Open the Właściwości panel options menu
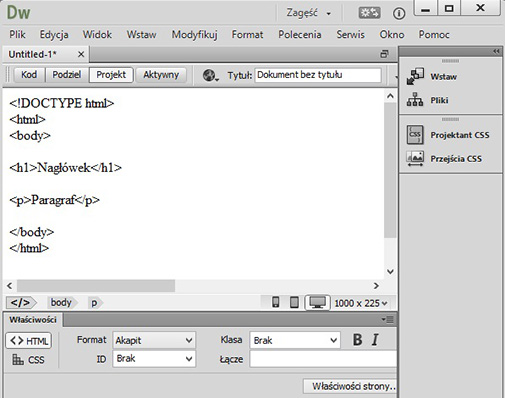The image size is (505, 398). coord(387,320)
